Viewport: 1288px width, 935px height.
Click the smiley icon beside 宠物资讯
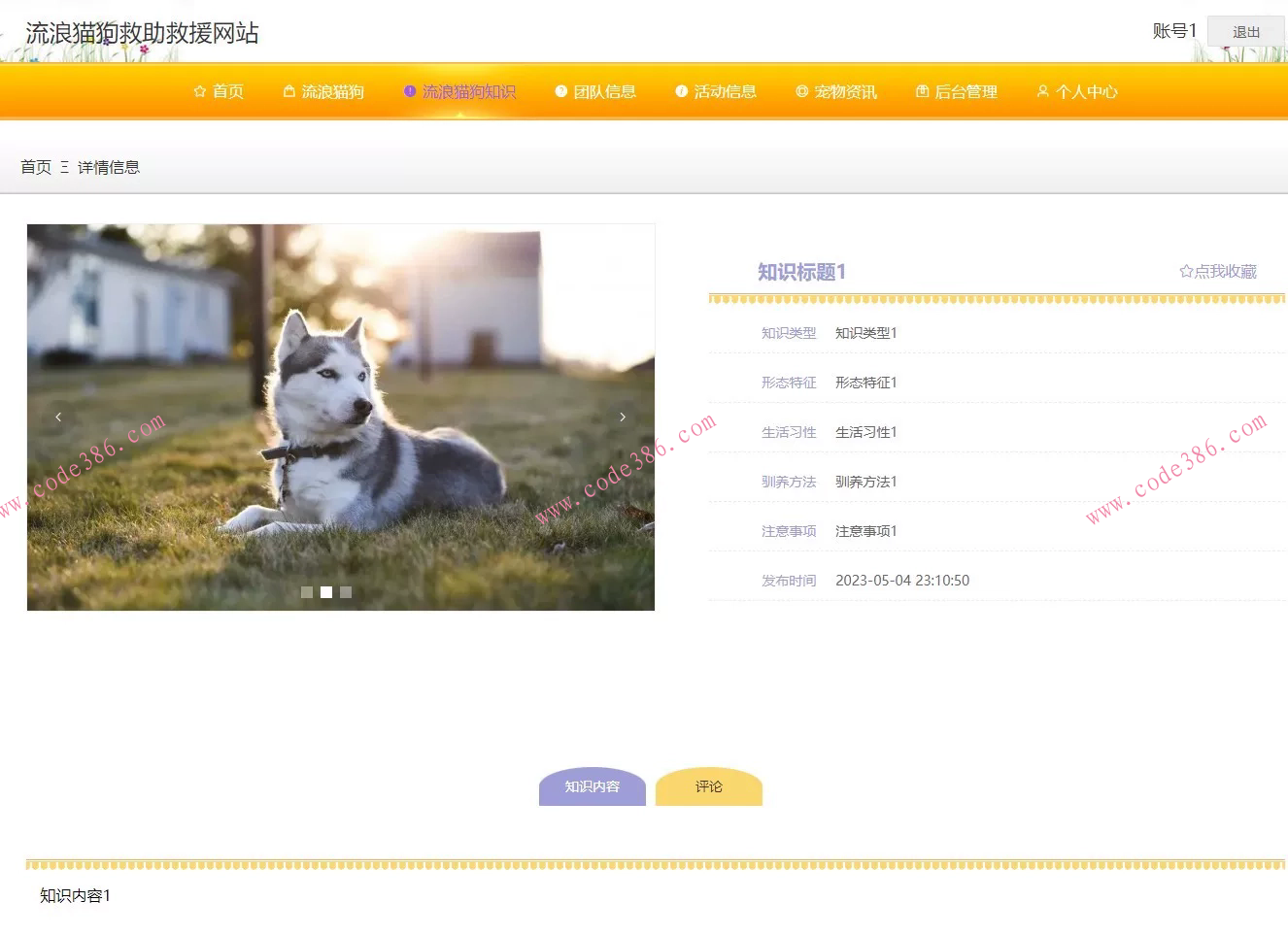[802, 91]
